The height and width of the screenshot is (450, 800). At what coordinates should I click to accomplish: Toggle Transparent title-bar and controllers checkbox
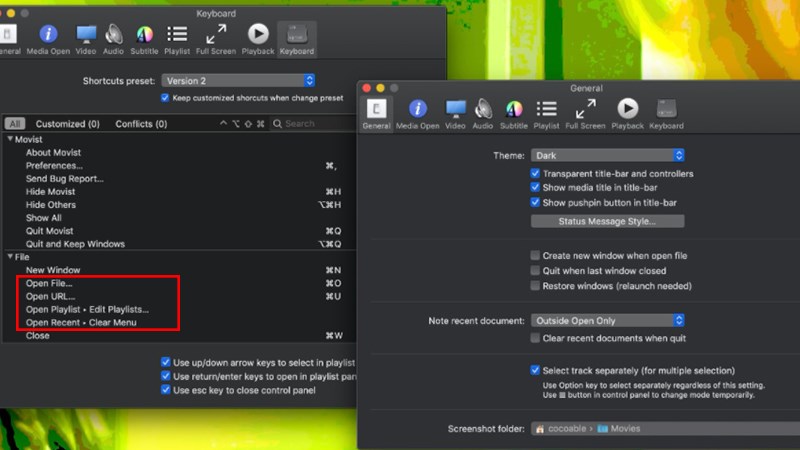pyautogui.click(x=536, y=174)
